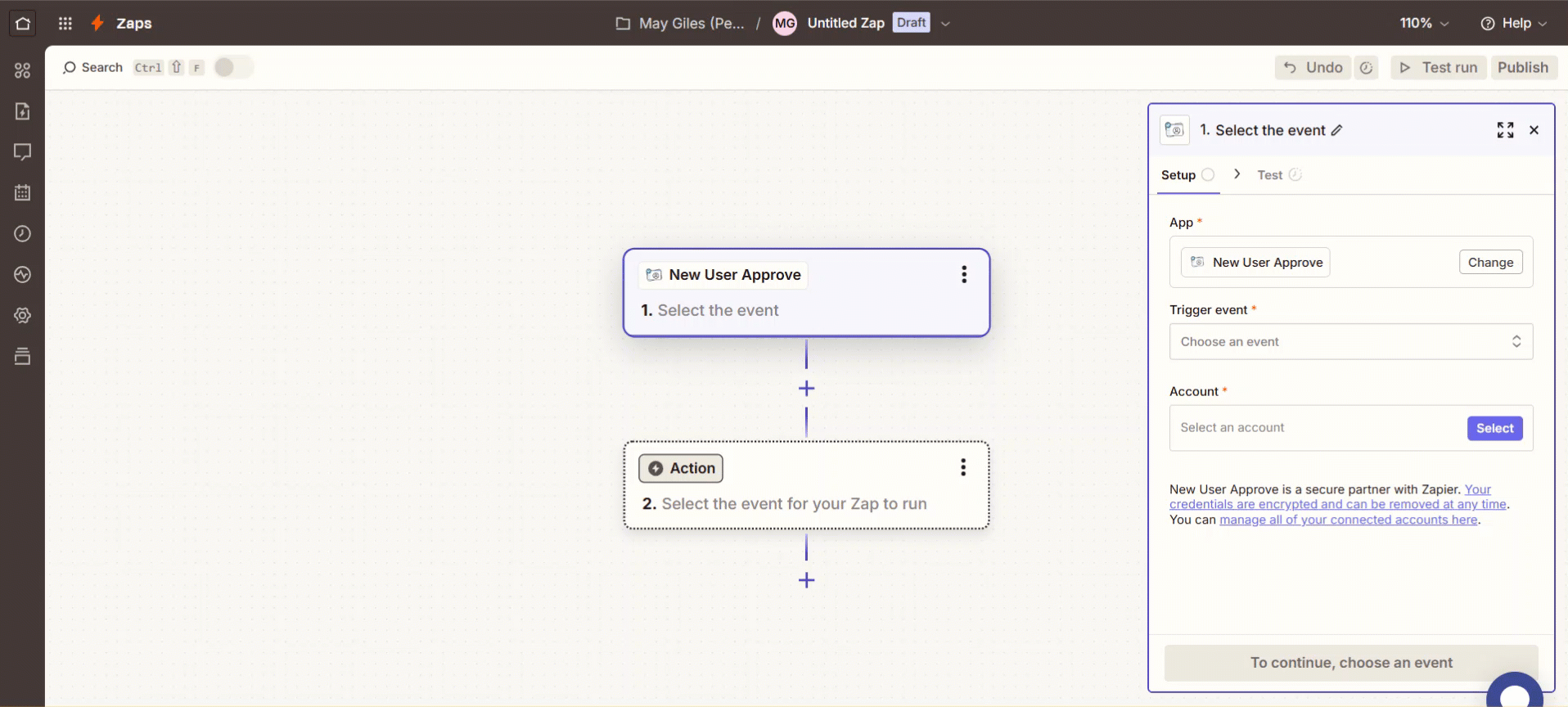Switch to the Test tab
The image size is (1568, 707).
[1270, 175]
